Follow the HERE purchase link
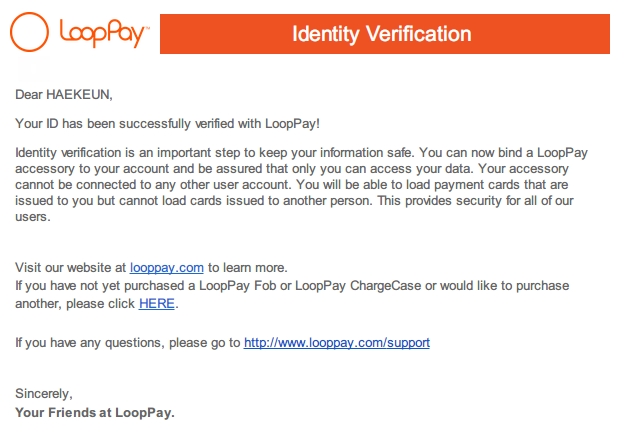Viewport: 625px width, 434px height. tap(157, 304)
